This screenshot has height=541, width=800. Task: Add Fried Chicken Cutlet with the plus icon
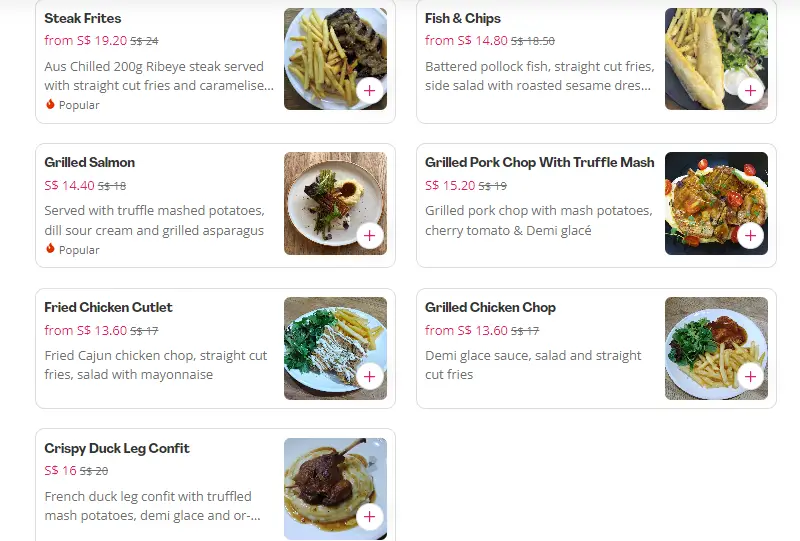click(370, 377)
